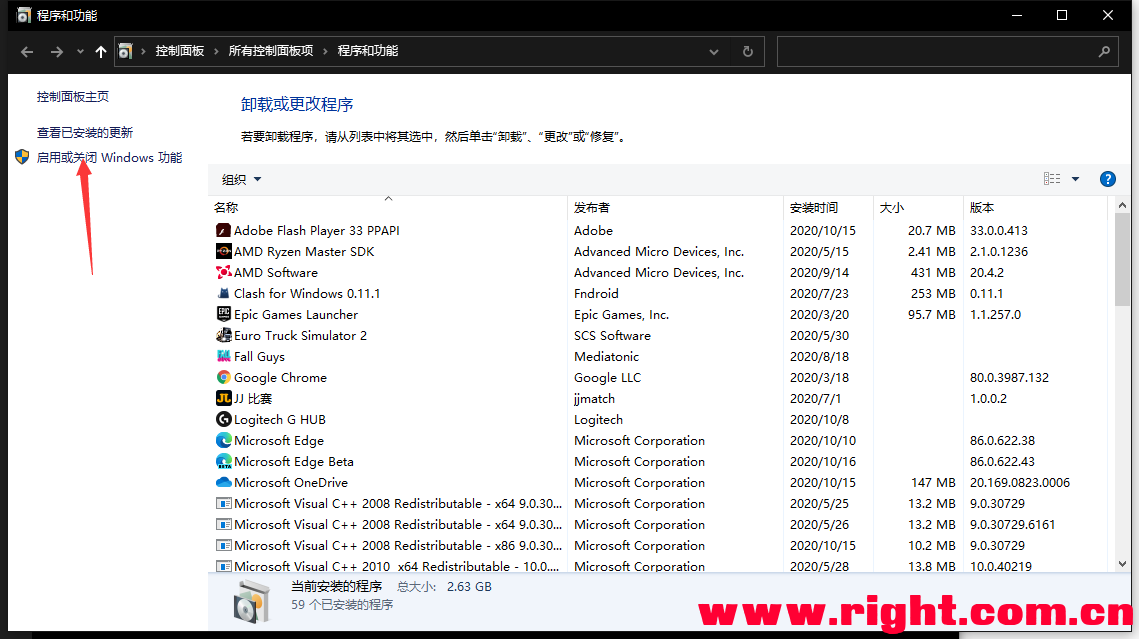Expand the chevron after 控制面板 breadcrumb

(x=216, y=52)
